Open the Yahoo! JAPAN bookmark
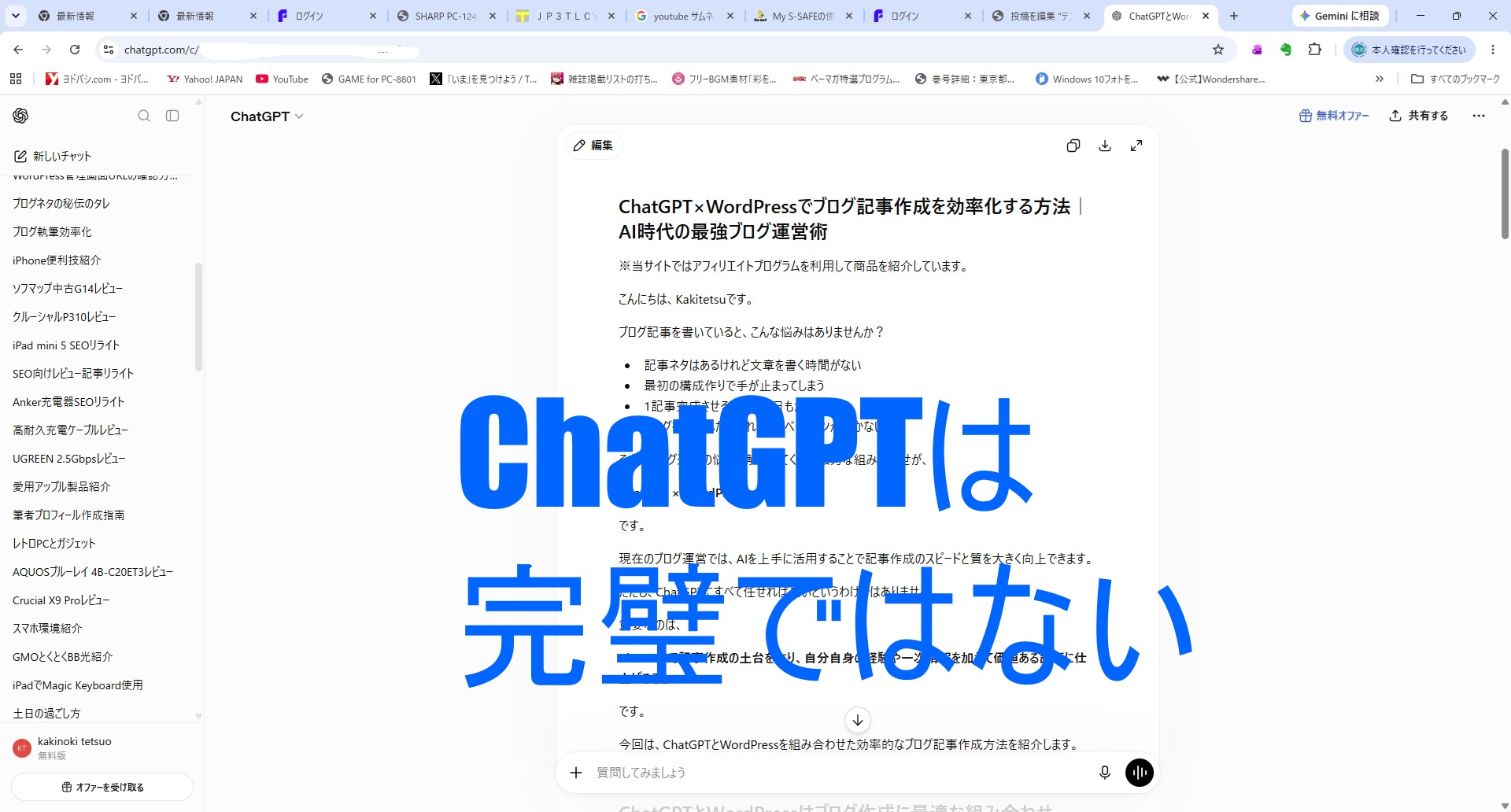The height and width of the screenshot is (812, 1511). [x=205, y=79]
